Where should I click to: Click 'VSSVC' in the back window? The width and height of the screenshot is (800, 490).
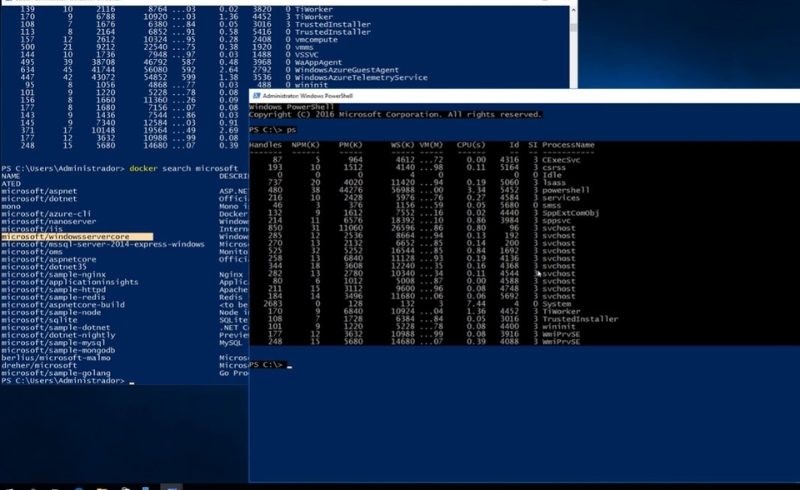[307, 55]
